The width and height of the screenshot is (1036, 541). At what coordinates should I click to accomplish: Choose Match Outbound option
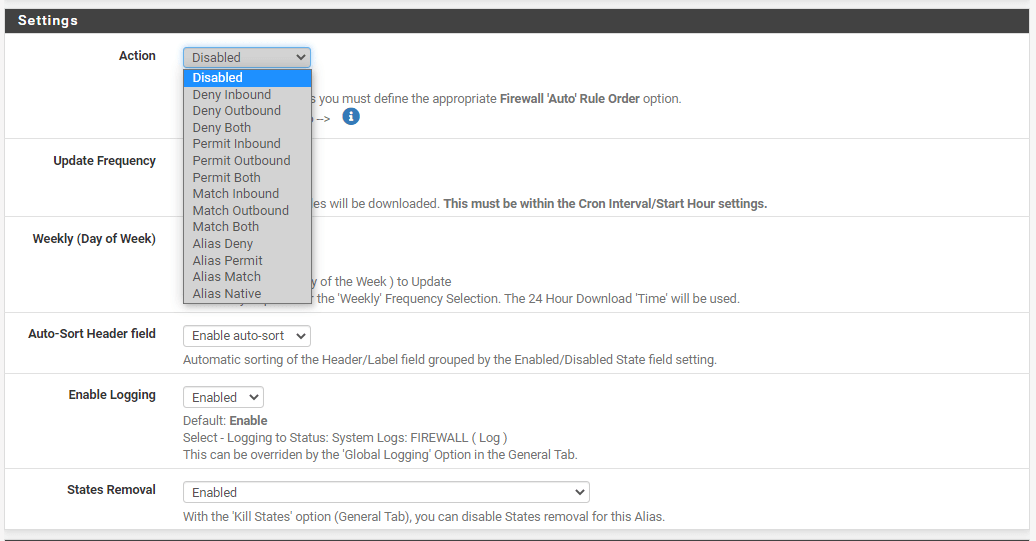click(247, 211)
